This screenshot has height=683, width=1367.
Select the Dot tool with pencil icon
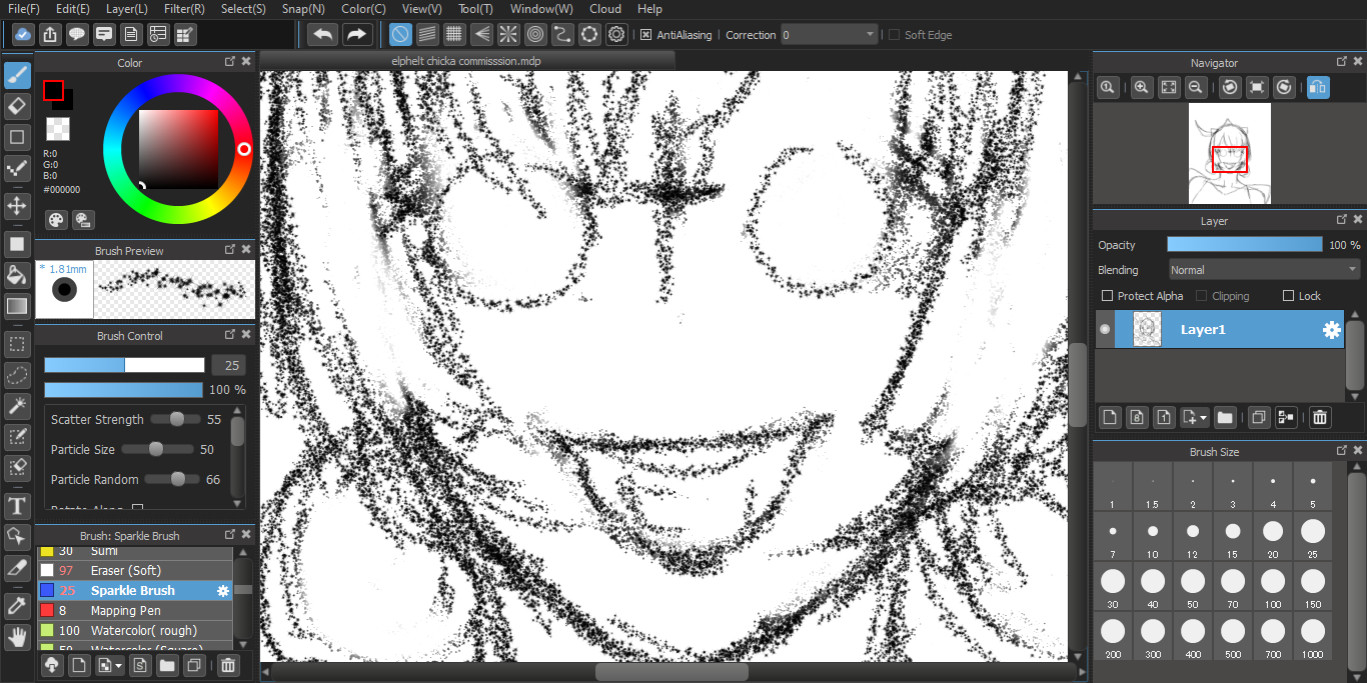tap(17, 167)
